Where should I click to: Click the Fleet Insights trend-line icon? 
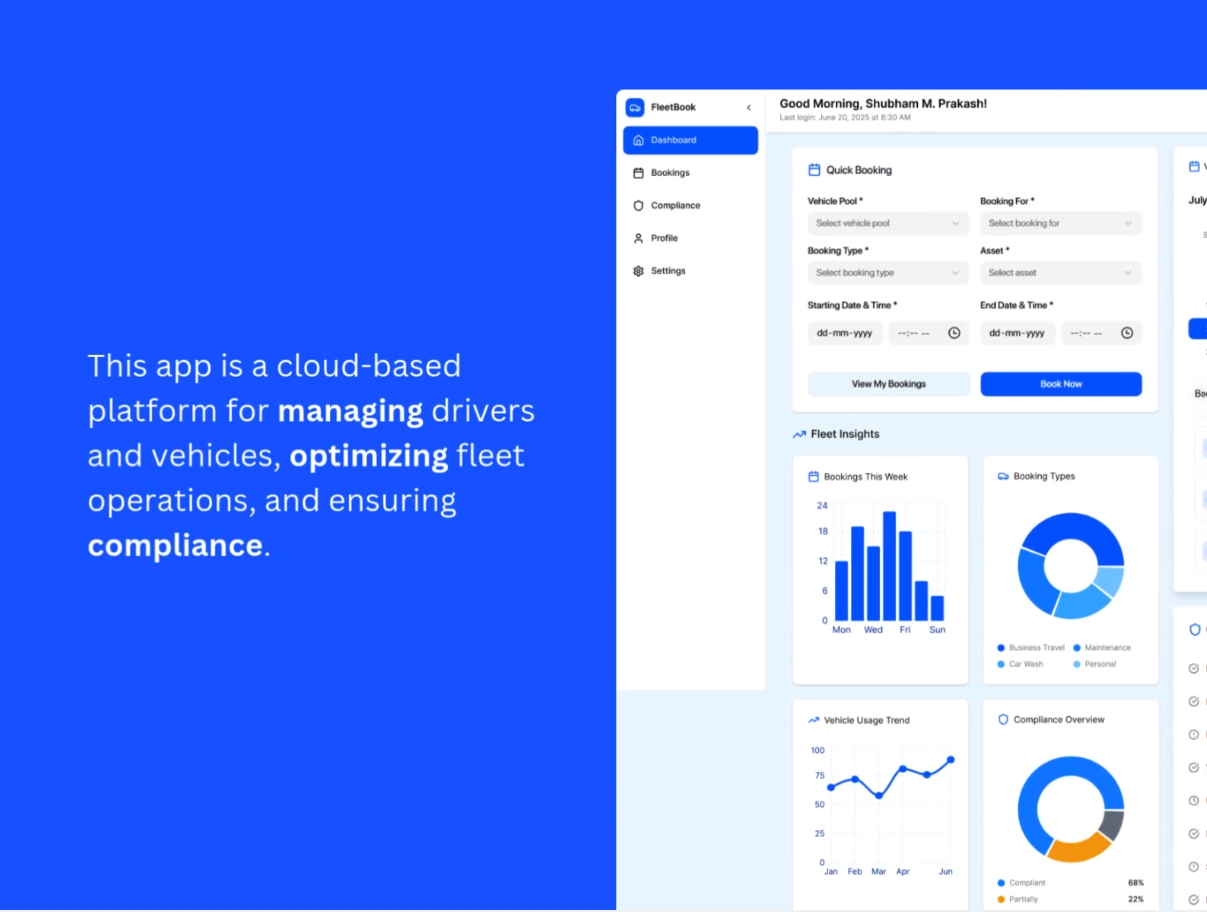point(799,434)
